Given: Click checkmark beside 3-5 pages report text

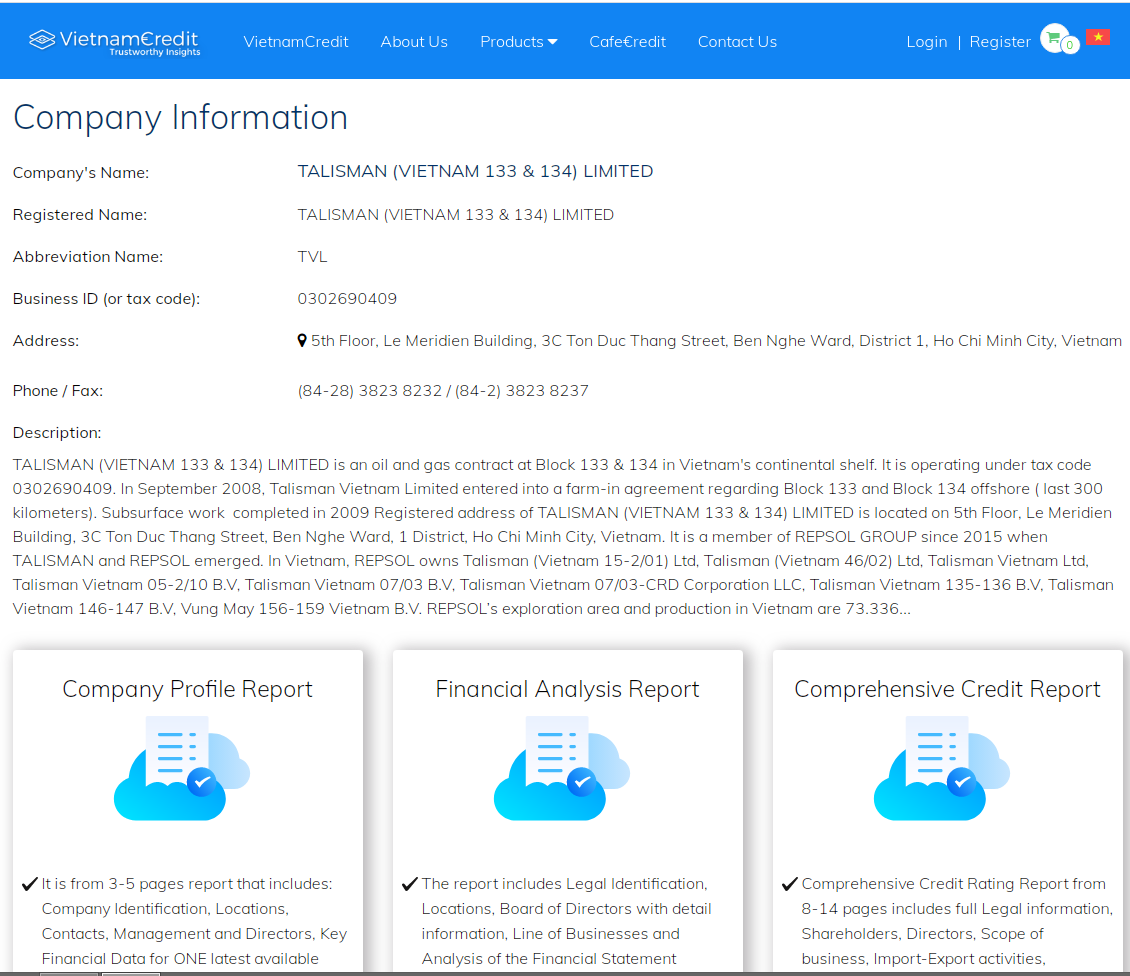Looking at the screenshot, I should [30, 884].
